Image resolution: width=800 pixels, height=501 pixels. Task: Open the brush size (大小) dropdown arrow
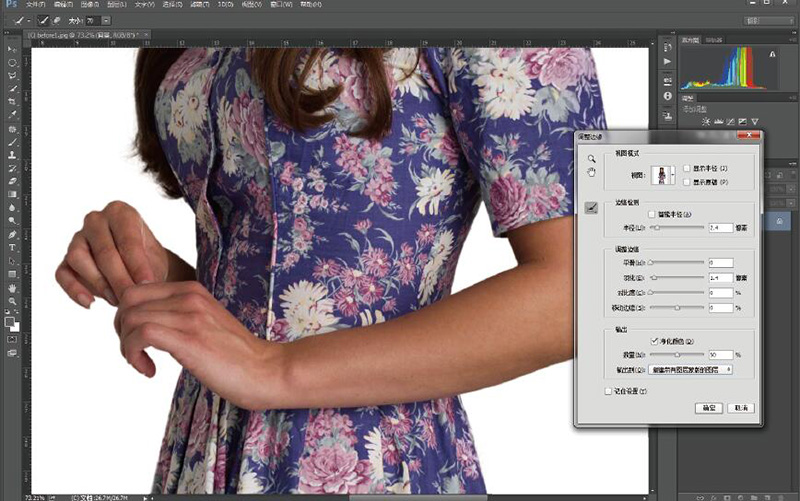tap(106, 19)
